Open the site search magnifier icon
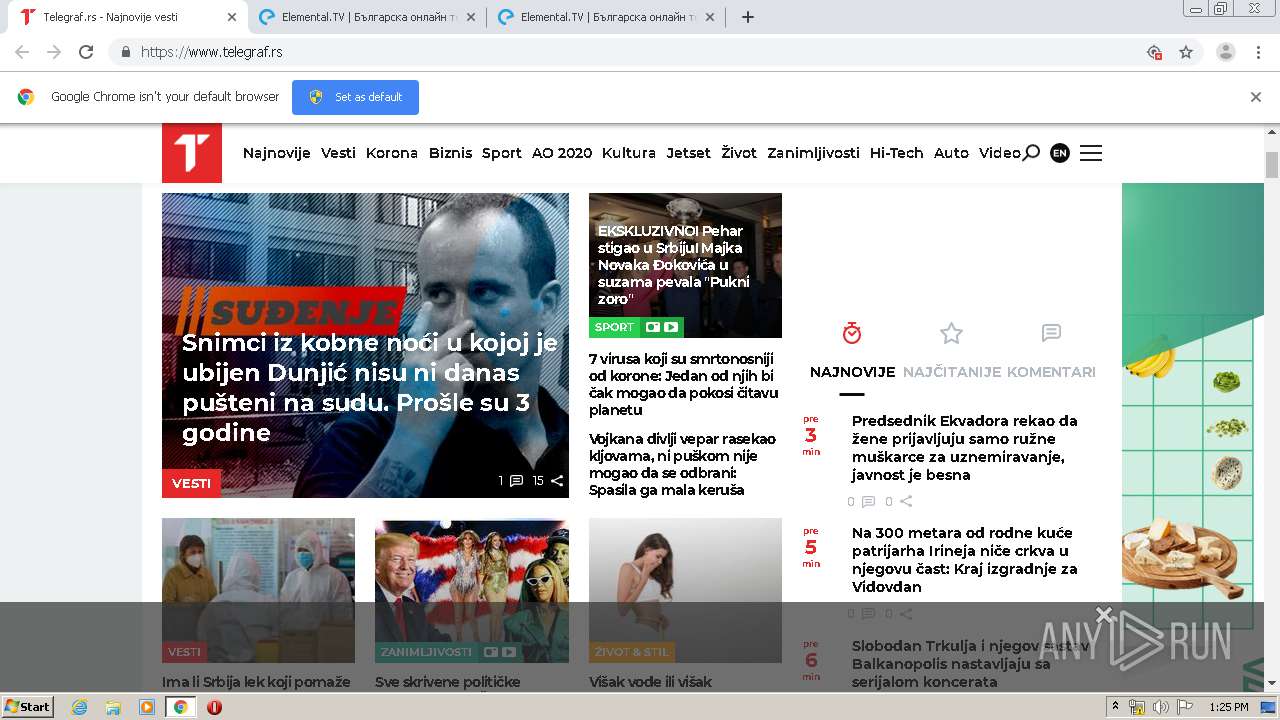 point(1031,153)
